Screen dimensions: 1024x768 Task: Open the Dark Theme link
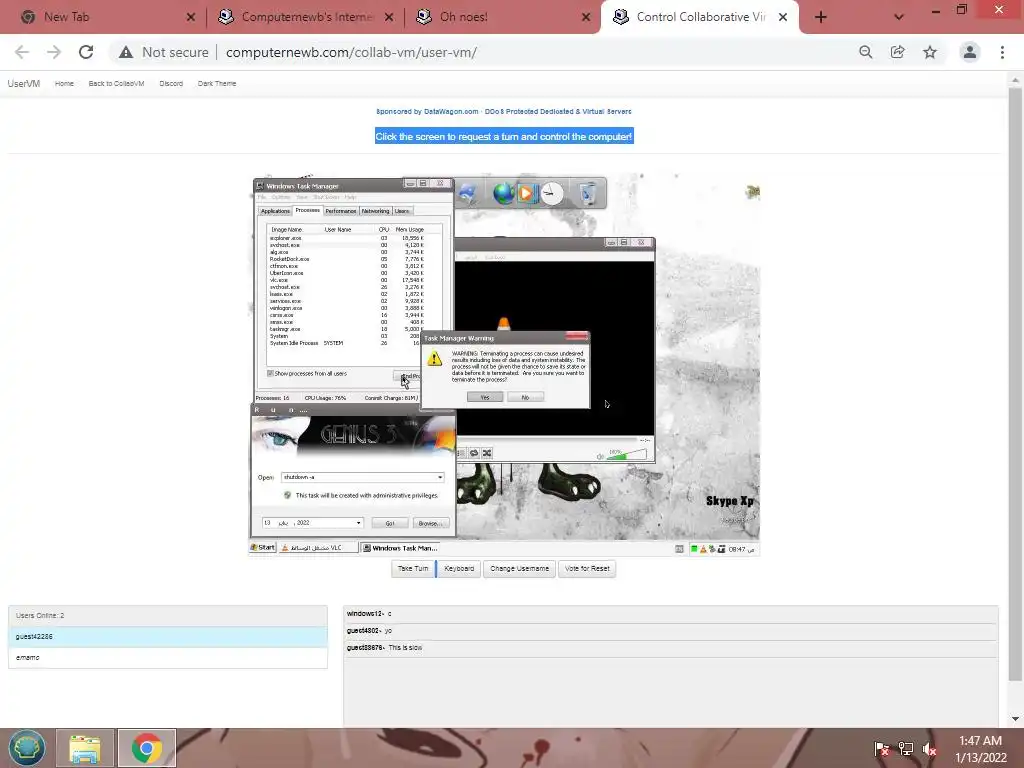pos(217,84)
